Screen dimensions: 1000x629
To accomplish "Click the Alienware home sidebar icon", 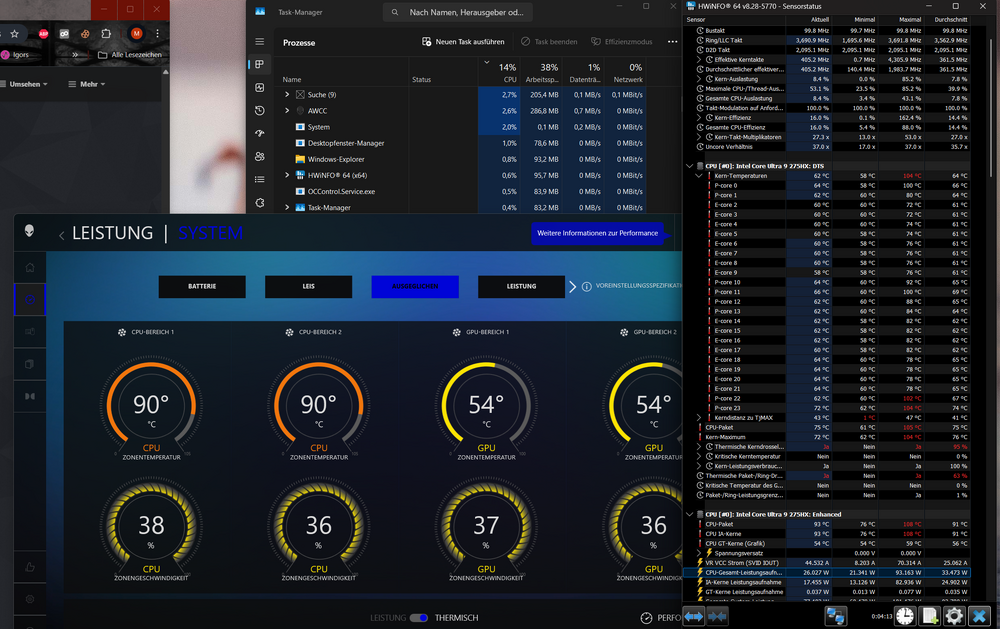I will (30, 267).
